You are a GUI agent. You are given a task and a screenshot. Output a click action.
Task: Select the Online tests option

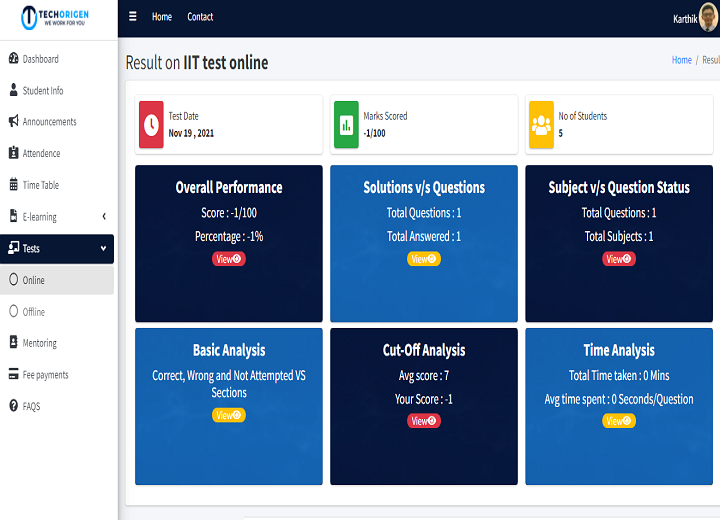click(x=34, y=280)
